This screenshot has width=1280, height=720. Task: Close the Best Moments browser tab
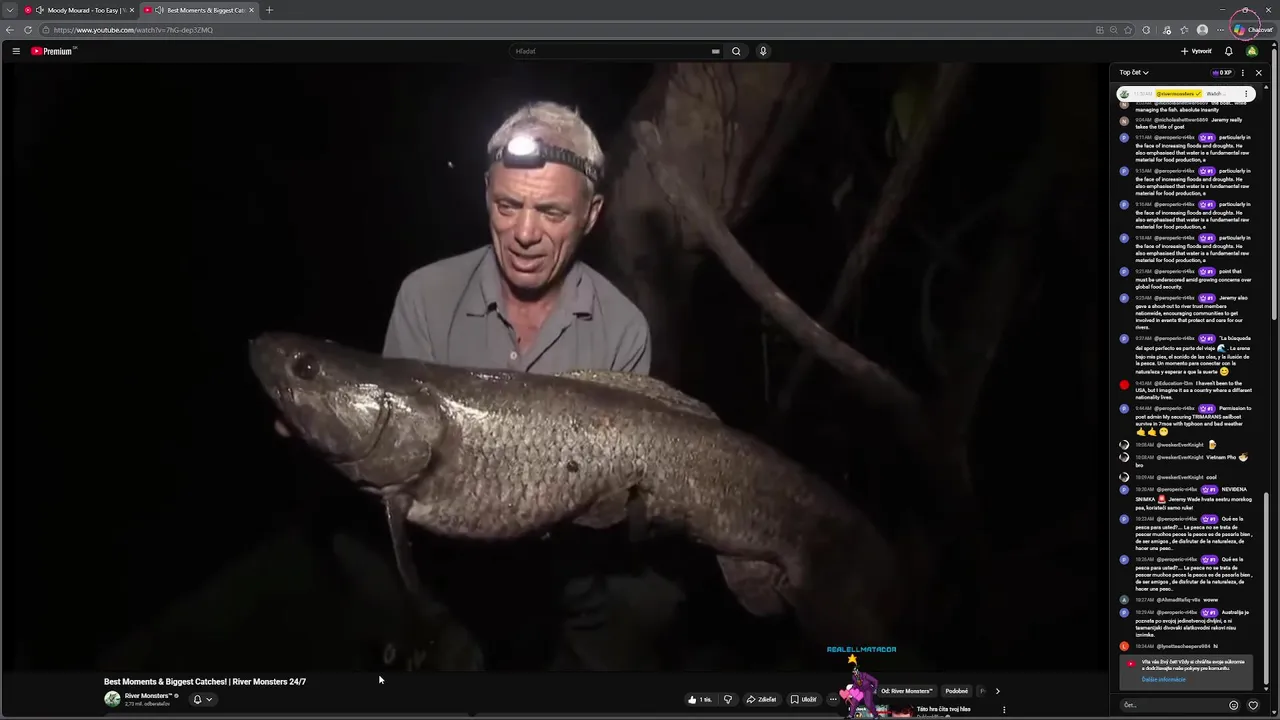(251, 10)
